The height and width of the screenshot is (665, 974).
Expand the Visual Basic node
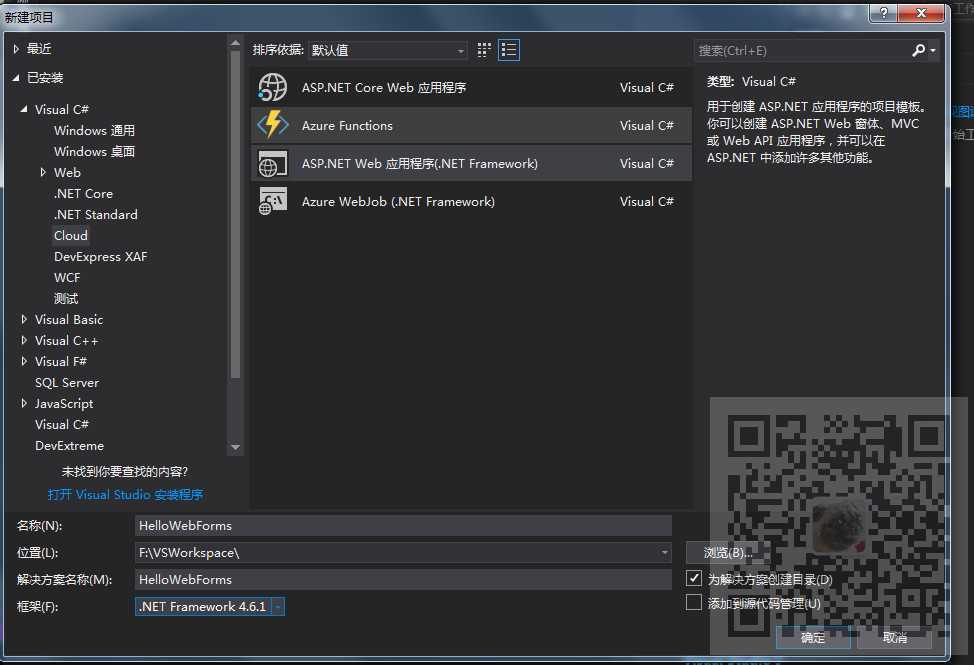pyautogui.click(x=24, y=319)
